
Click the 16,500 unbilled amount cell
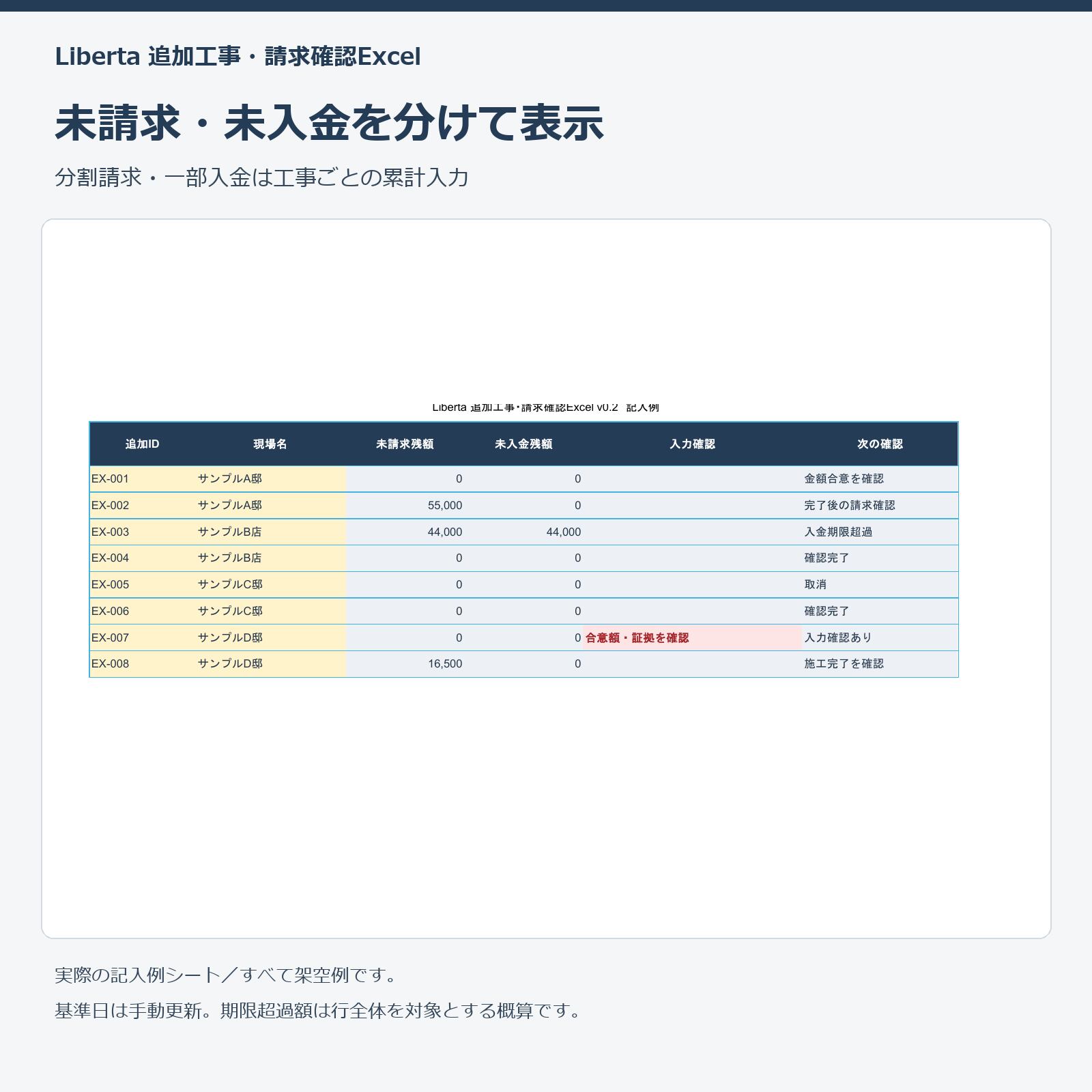[405, 664]
